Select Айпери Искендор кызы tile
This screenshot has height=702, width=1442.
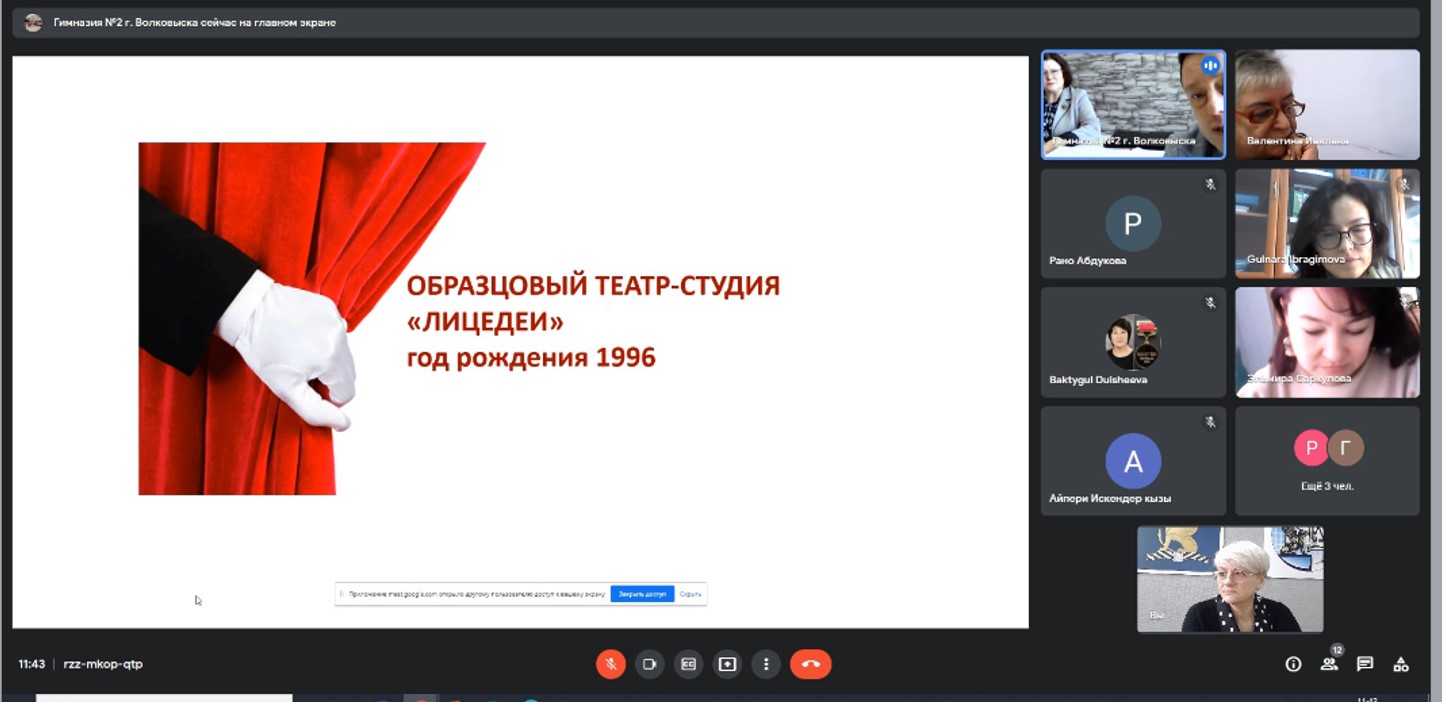(1133, 461)
